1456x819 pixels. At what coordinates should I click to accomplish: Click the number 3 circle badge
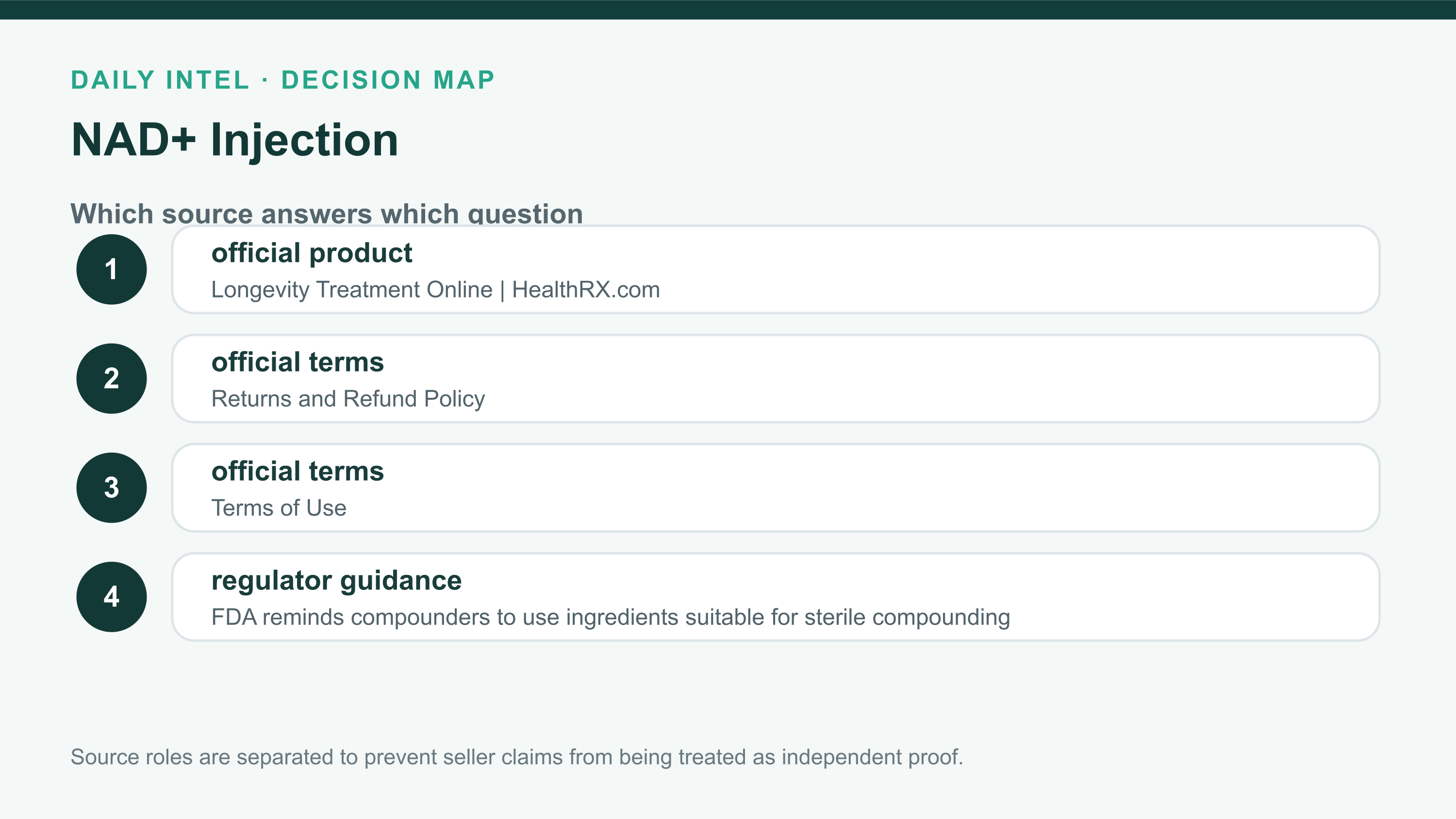(x=111, y=488)
